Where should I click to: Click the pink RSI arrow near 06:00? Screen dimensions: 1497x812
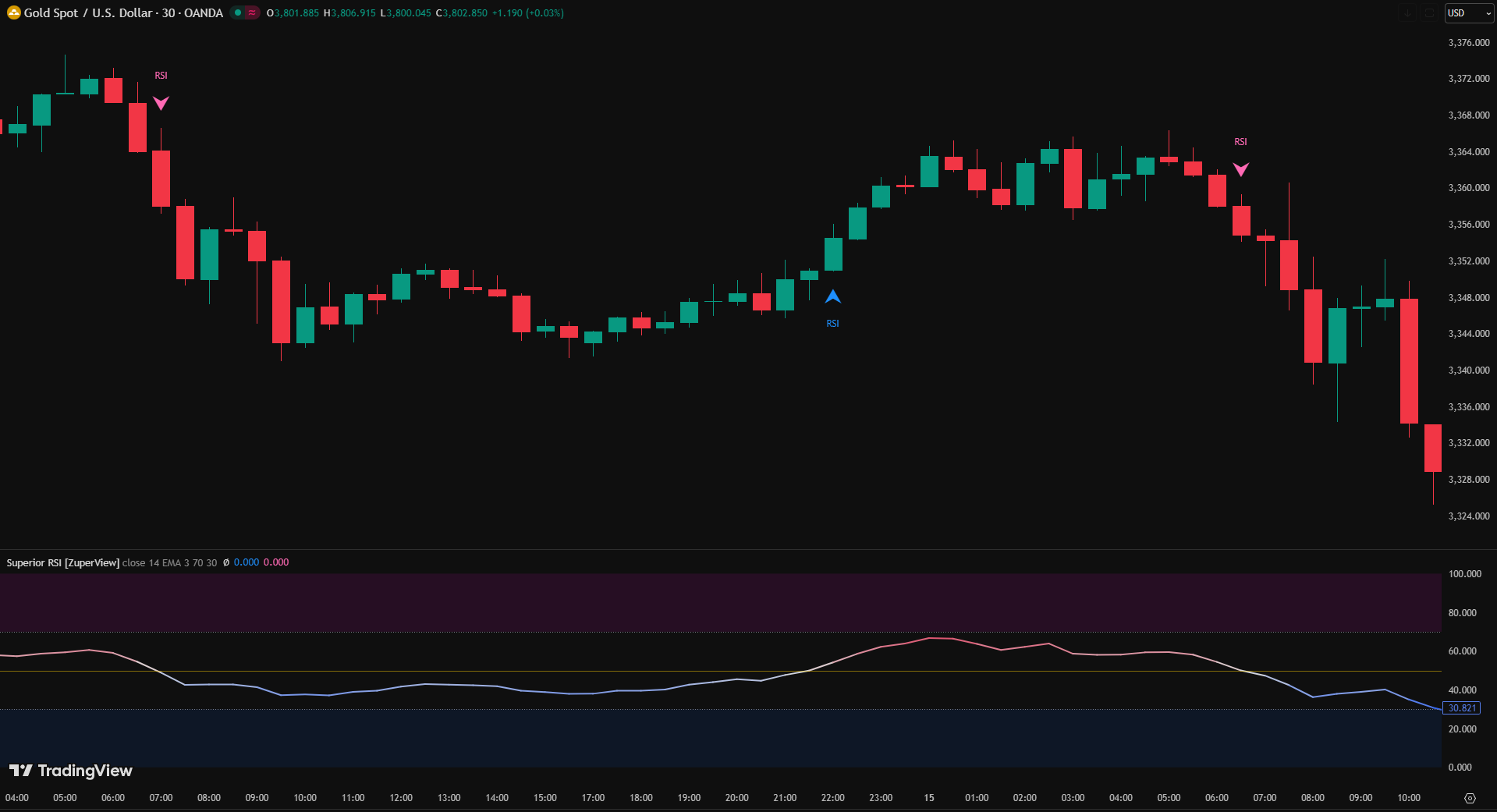1240,169
